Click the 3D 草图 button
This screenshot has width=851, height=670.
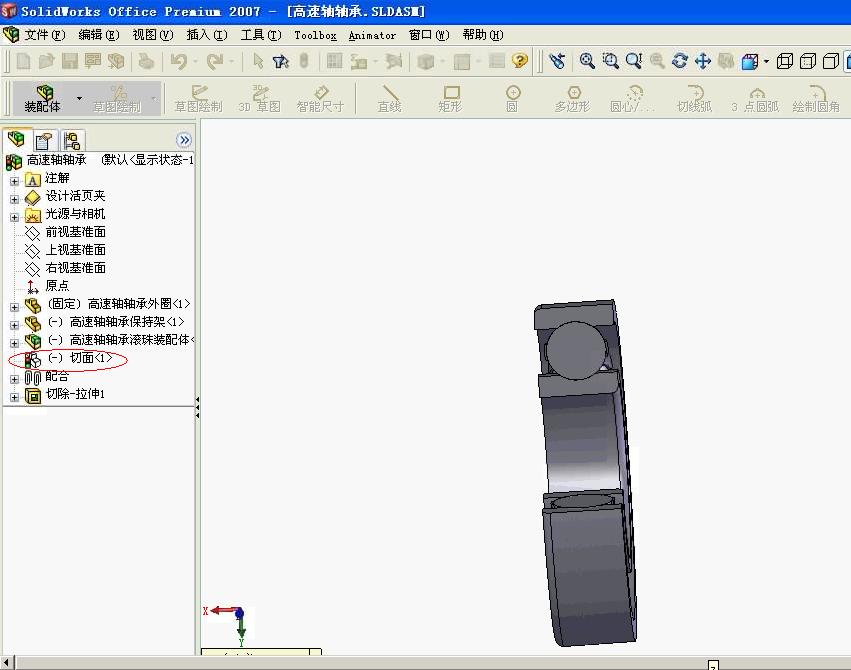(x=259, y=98)
